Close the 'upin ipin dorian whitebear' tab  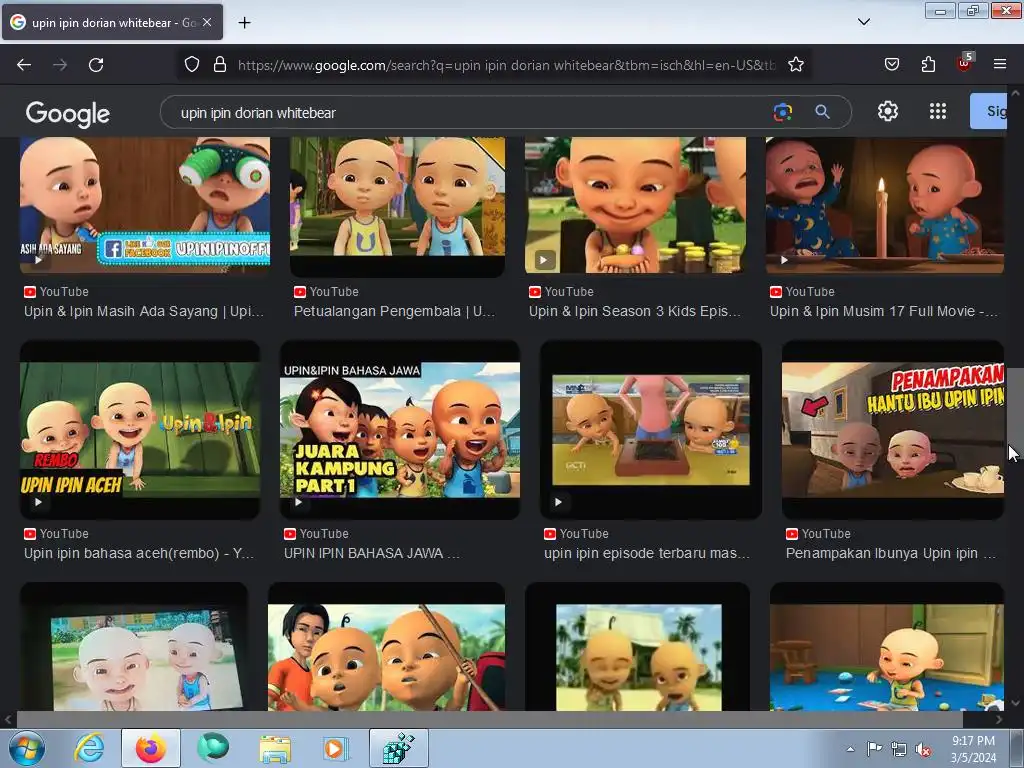(x=207, y=22)
